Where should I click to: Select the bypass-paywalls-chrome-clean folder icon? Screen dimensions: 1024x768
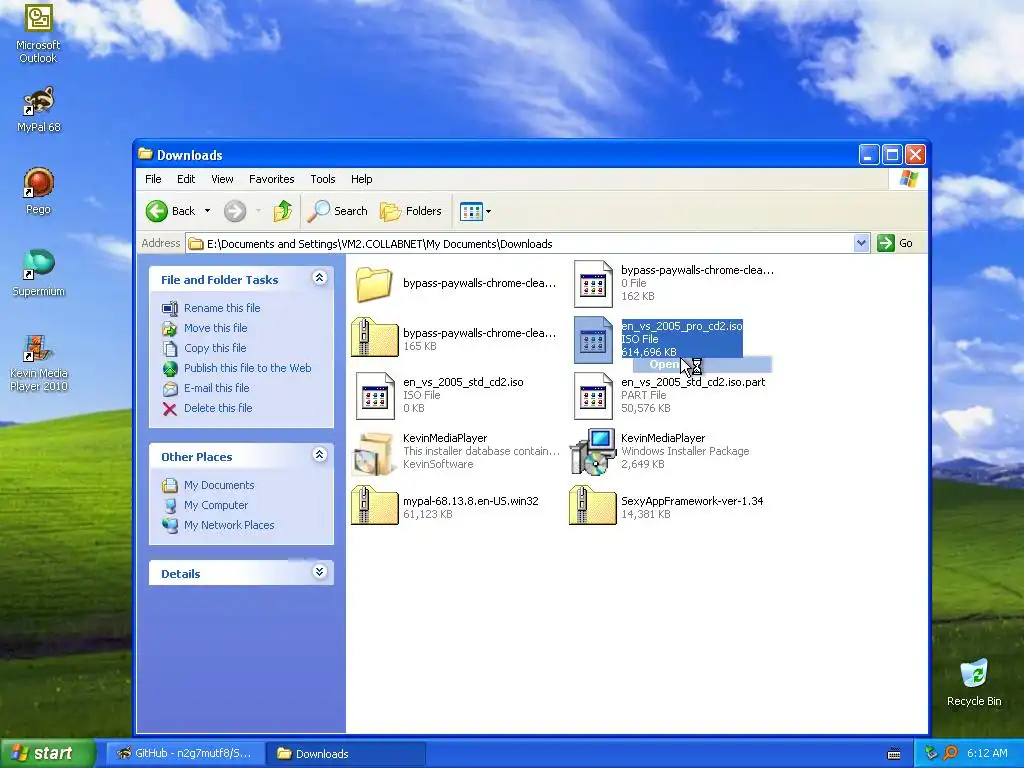point(374,283)
